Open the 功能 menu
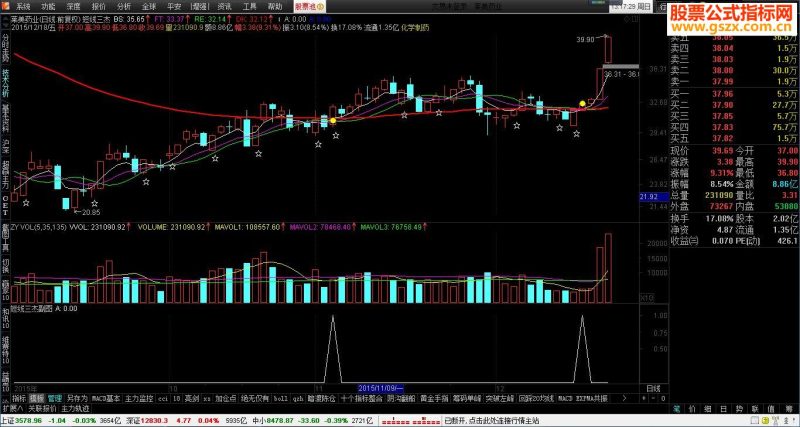Screen dimensions: 800x427 [48, 7]
